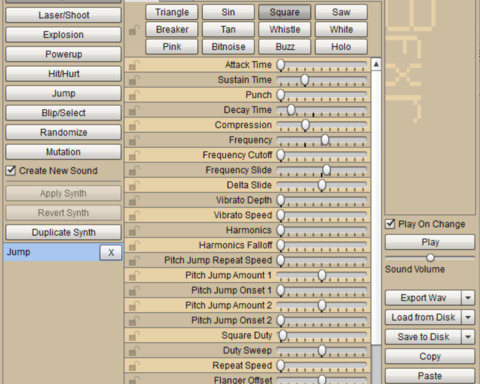Click the Load from Disk button

tap(423, 317)
